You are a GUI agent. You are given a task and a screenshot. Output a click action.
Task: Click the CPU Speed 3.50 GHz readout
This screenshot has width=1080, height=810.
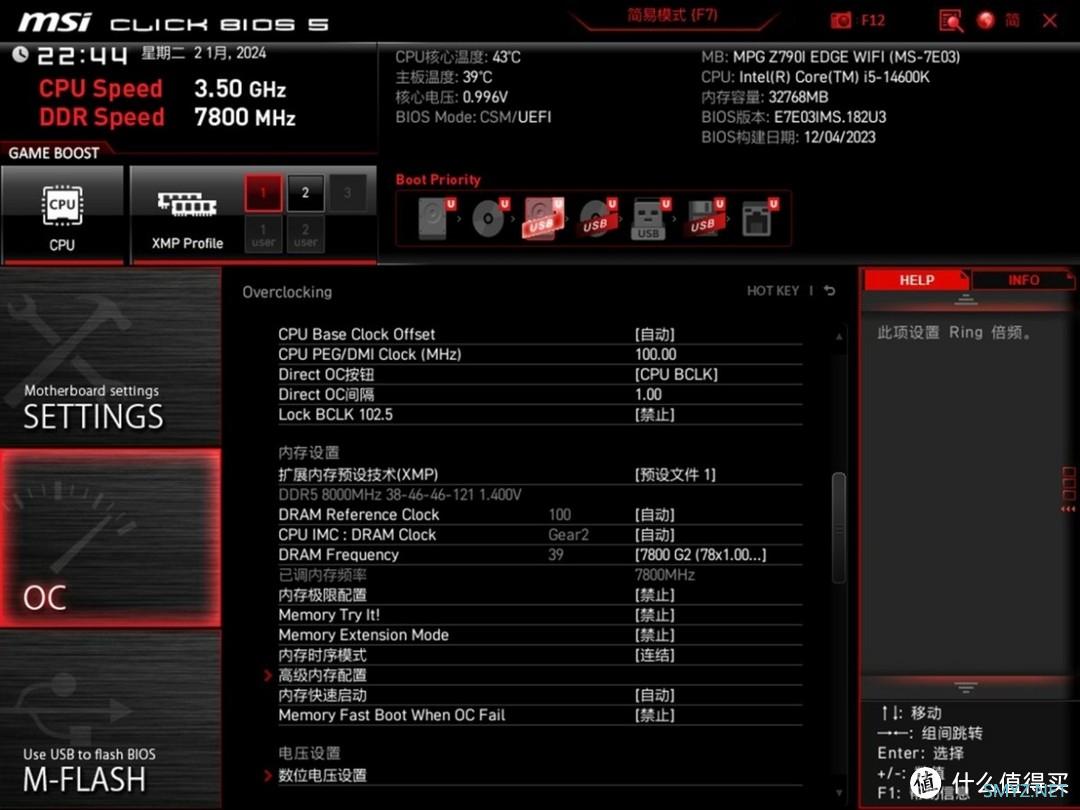pyautogui.click(x=162, y=88)
